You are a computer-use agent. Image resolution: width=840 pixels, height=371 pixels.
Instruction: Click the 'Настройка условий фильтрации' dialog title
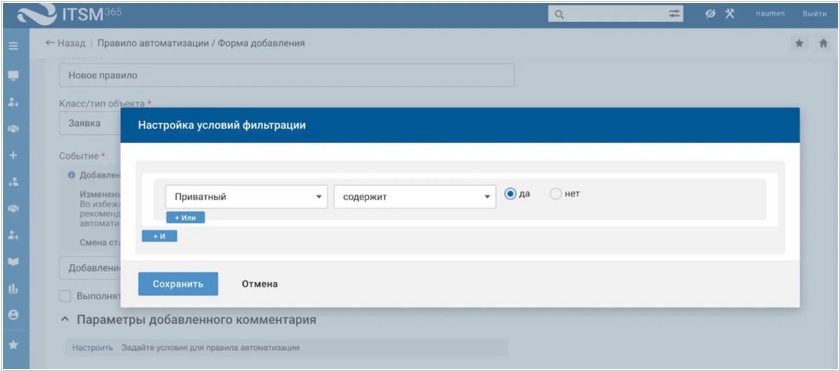[x=222, y=125]
